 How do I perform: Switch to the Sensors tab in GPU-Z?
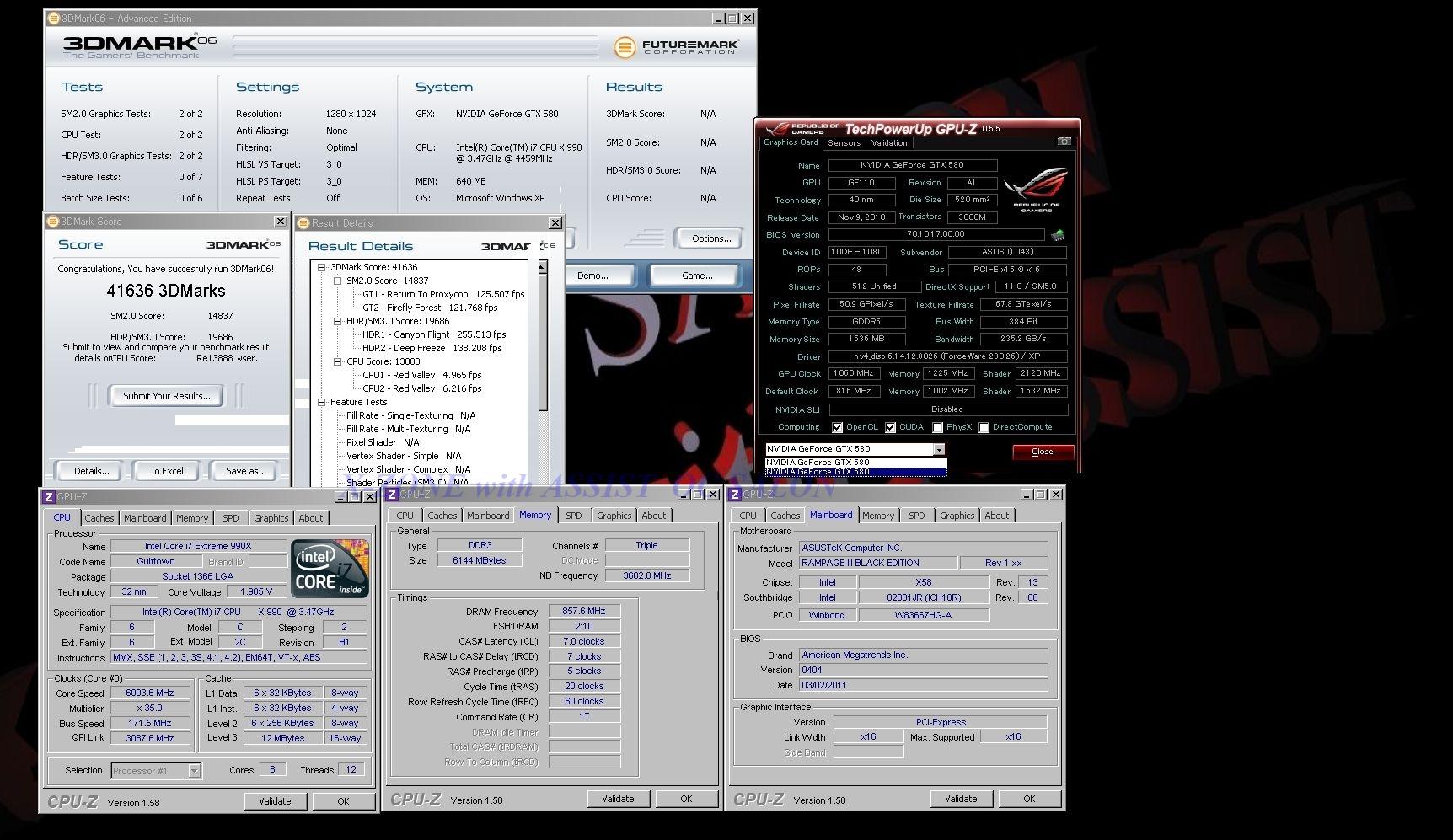(x=844, y=143)
